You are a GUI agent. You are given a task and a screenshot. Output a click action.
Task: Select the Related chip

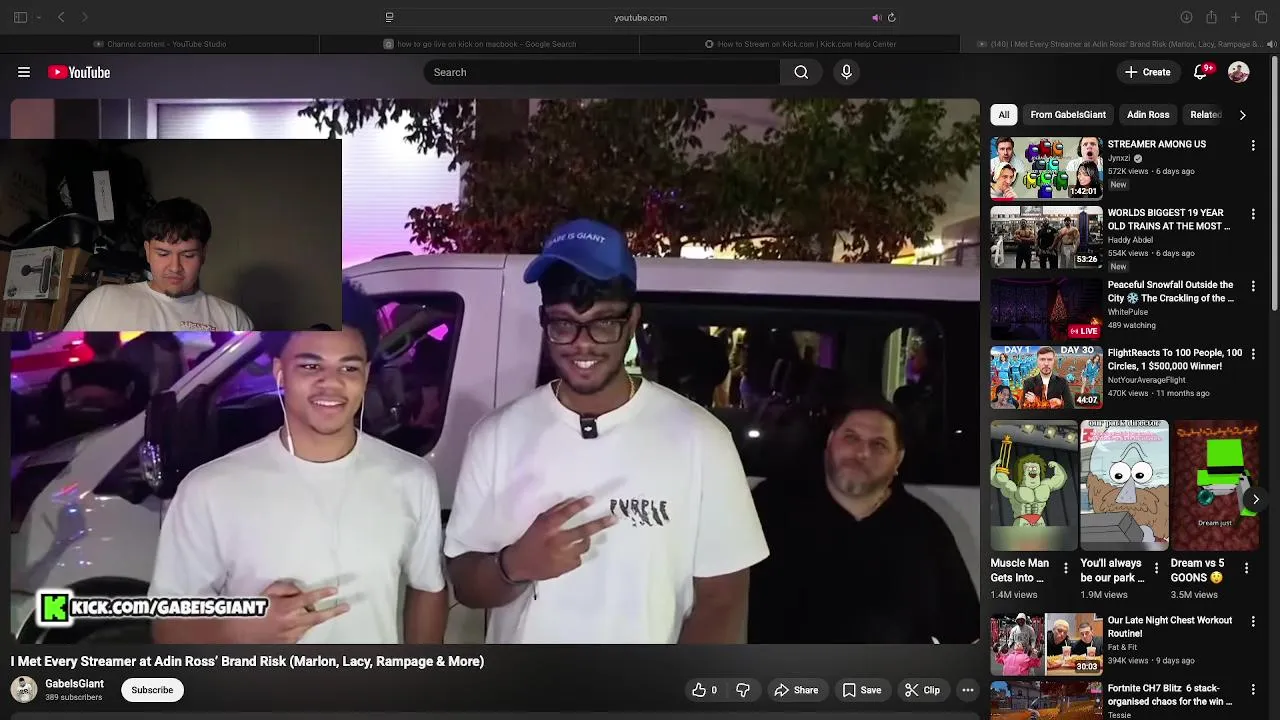(x=1205, y=114)
